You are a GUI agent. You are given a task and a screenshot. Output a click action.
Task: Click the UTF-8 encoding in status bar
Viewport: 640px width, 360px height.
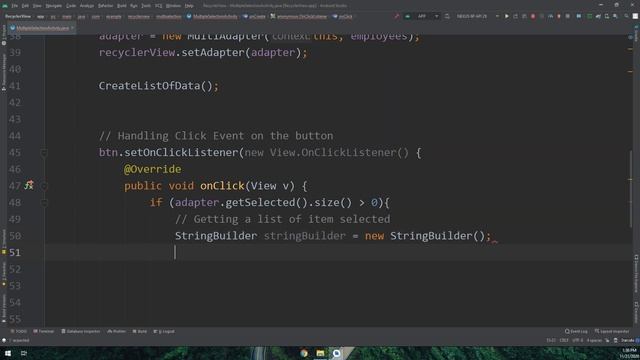point(578,340)
